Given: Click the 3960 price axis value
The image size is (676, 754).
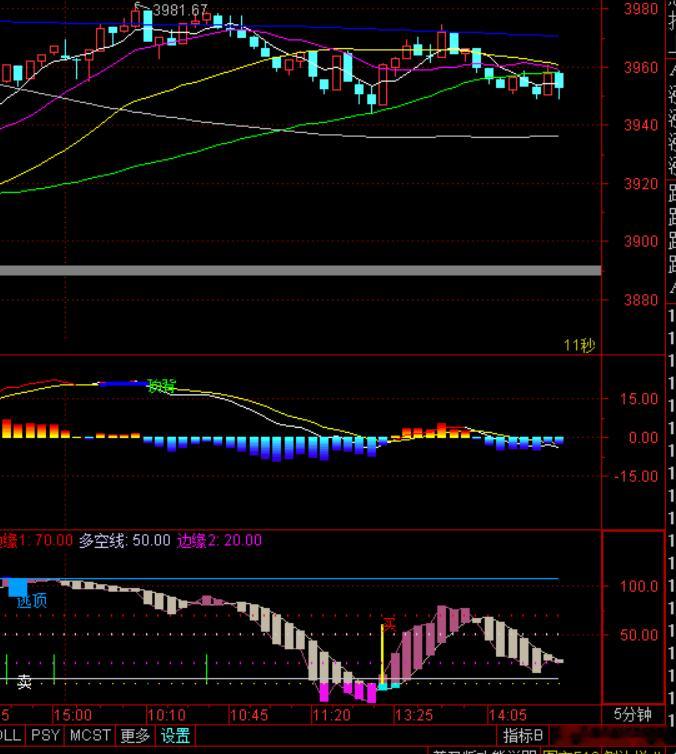Looking at the screenshot, I should pyautogui.click(x=641, y=67).
